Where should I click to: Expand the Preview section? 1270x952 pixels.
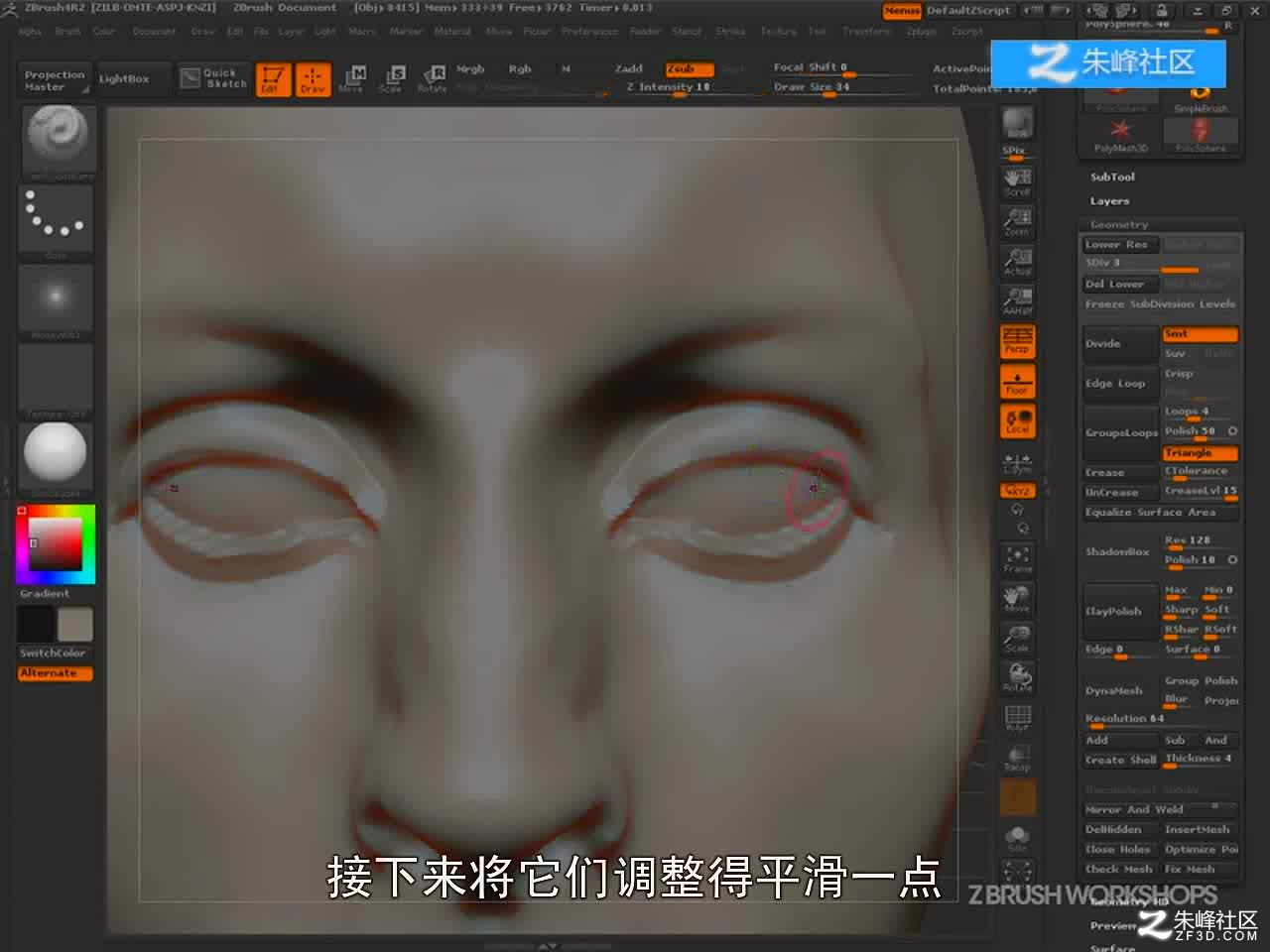pyautogui.click(x=1112, y=925)
